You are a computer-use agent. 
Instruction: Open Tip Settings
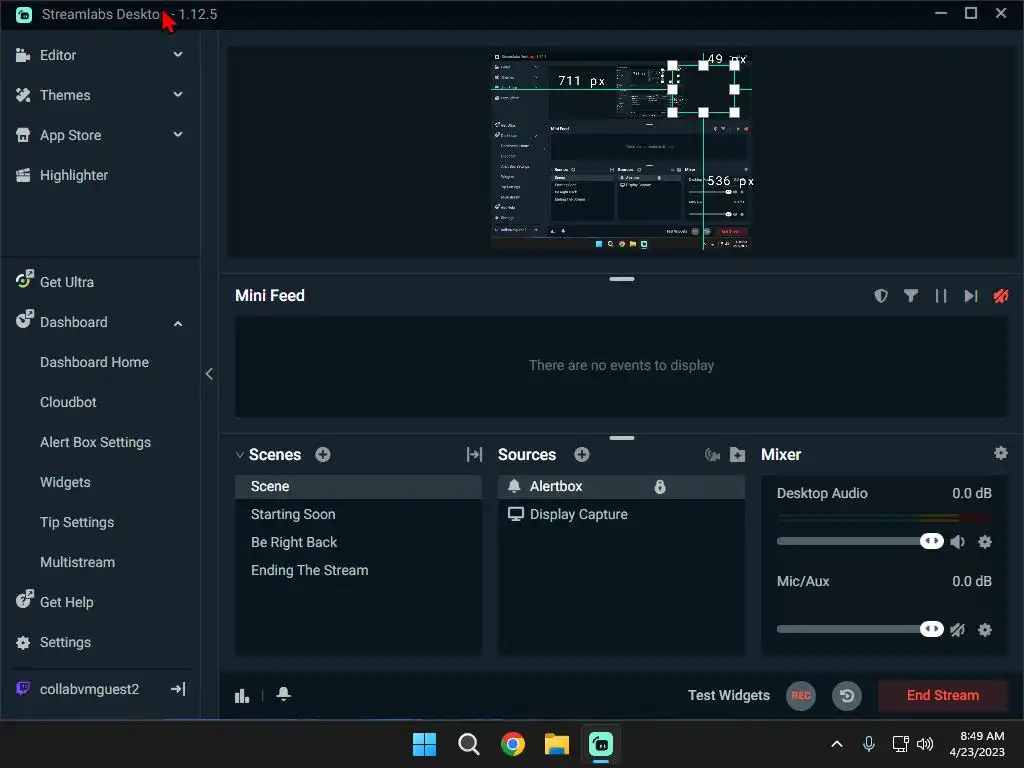77,522
